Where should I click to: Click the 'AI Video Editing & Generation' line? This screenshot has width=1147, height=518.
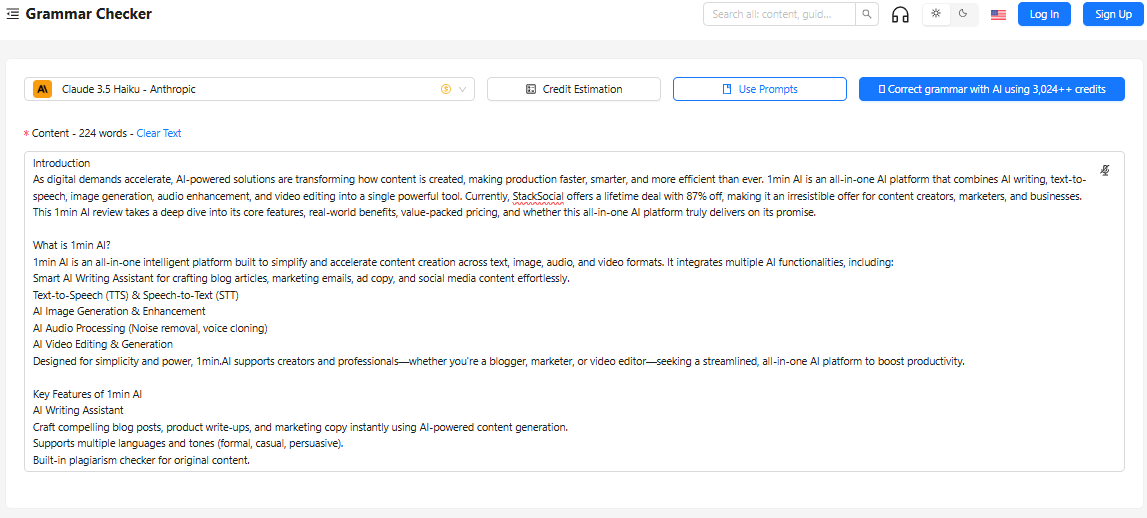[102, 344]
